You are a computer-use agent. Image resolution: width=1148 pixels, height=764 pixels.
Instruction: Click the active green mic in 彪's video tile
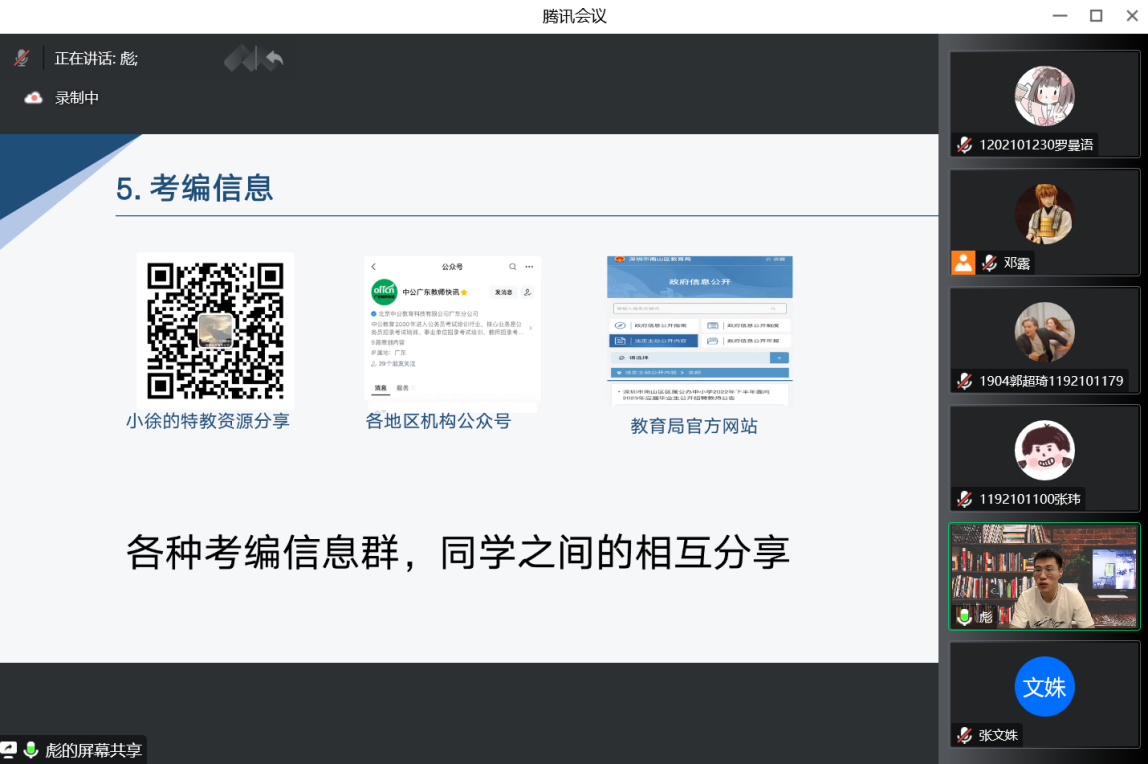(x=964, y=617)
